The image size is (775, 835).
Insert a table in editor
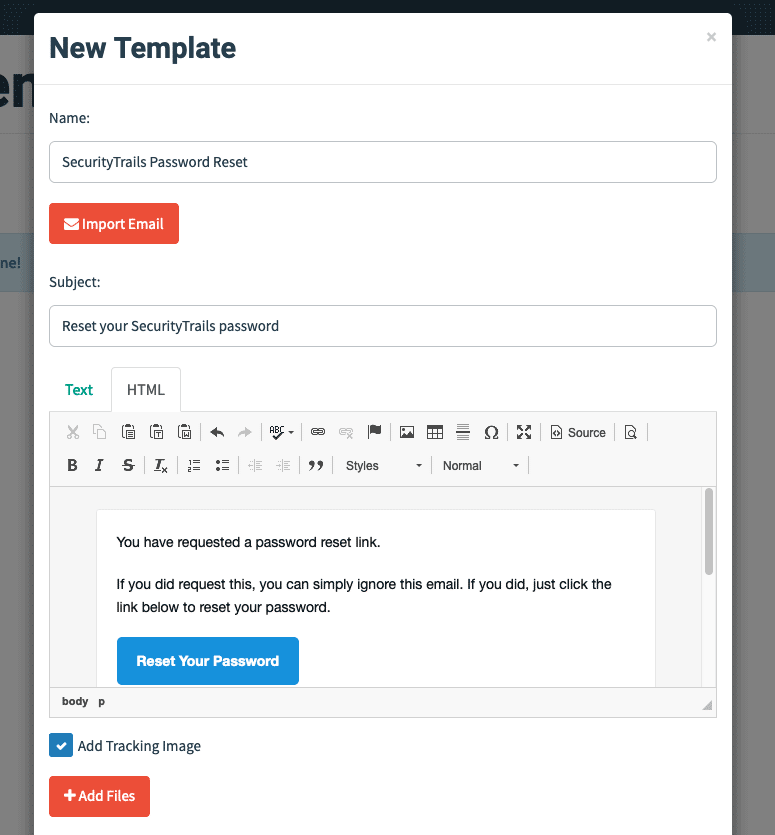click(x=435, y=432)
